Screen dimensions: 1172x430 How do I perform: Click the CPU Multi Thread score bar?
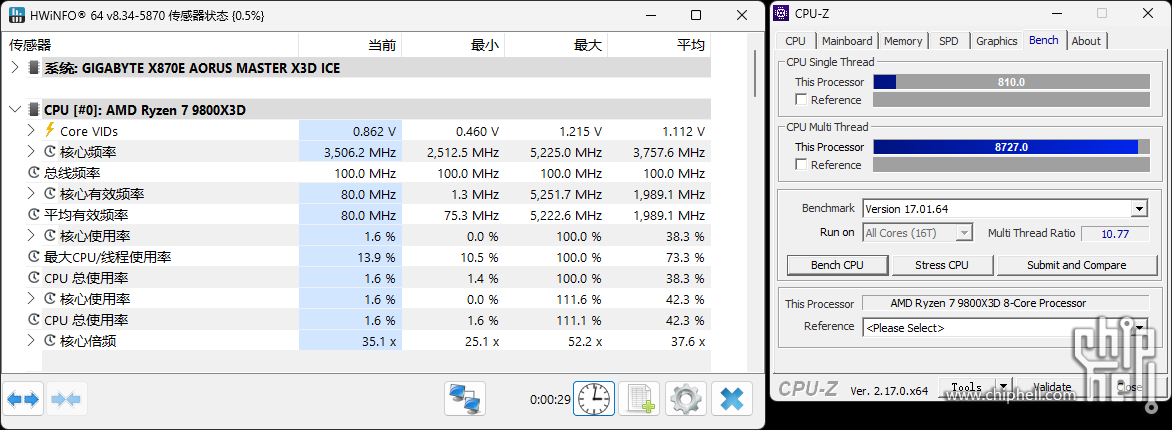tap(1010, 147)
